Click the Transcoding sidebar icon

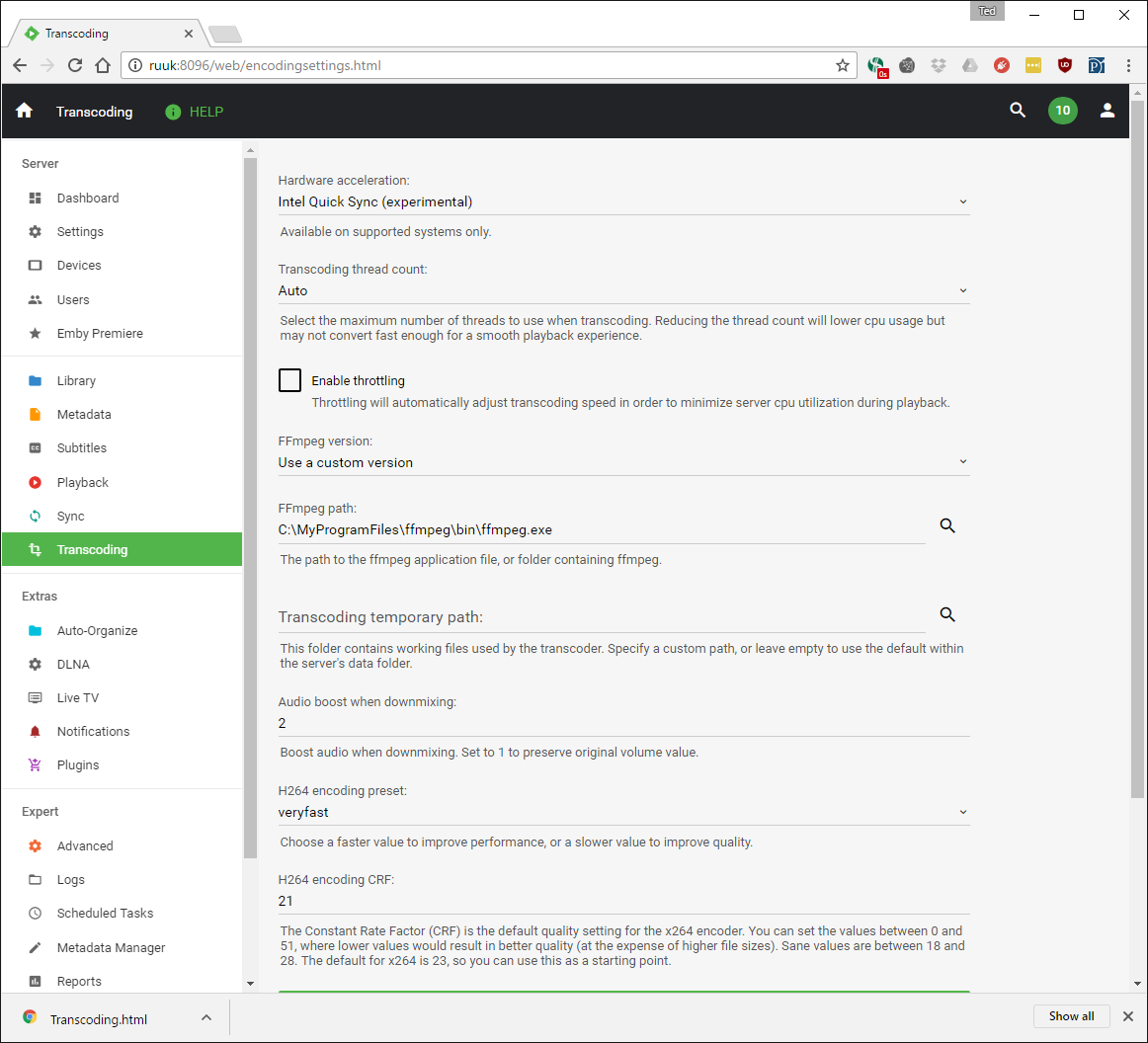(36, 550)
